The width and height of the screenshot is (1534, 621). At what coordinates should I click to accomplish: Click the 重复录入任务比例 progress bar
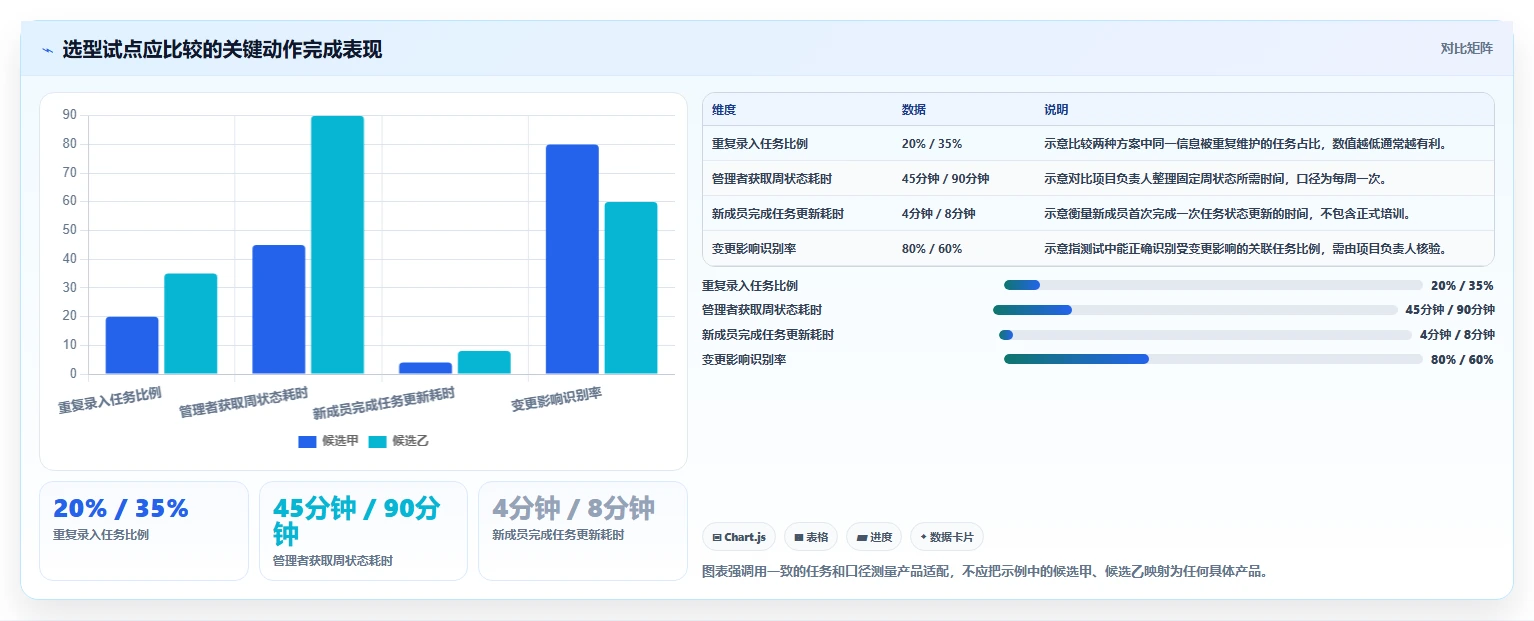coord(1213,286)
